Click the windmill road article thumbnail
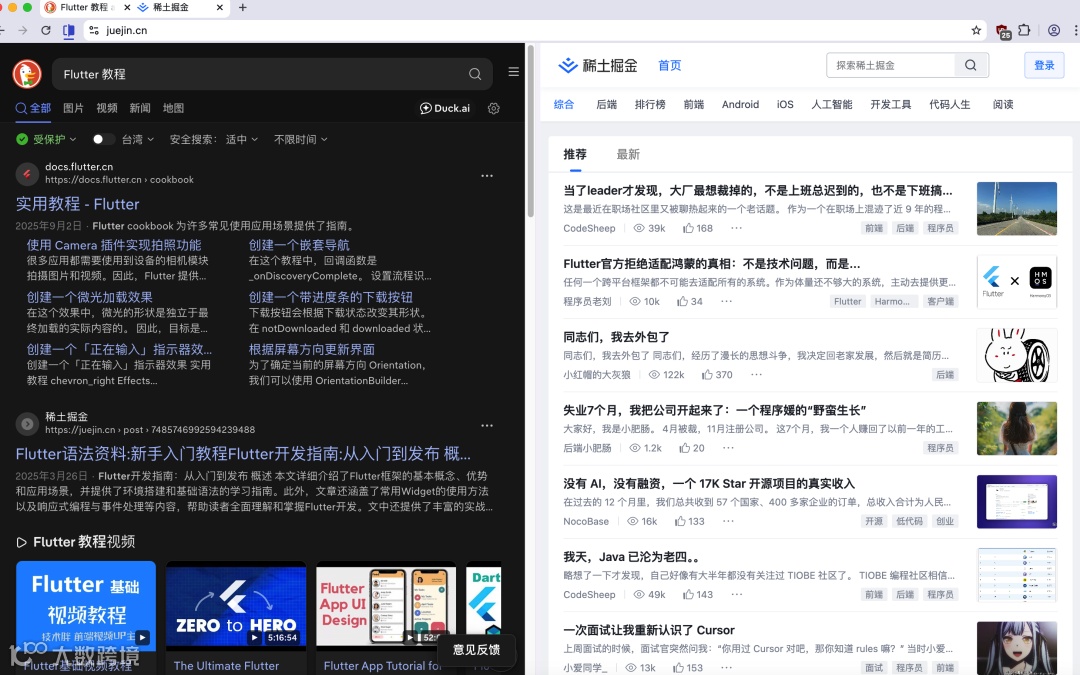Image resolution: width=1080 pixels, height=675 pixels. (1017, 209)
